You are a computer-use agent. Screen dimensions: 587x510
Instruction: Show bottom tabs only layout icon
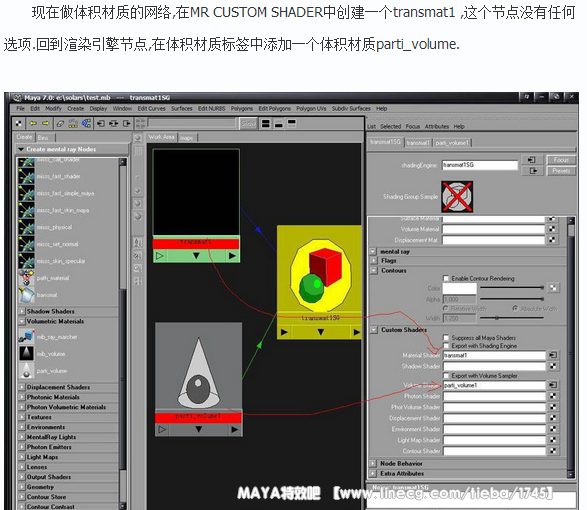point(279,123)
